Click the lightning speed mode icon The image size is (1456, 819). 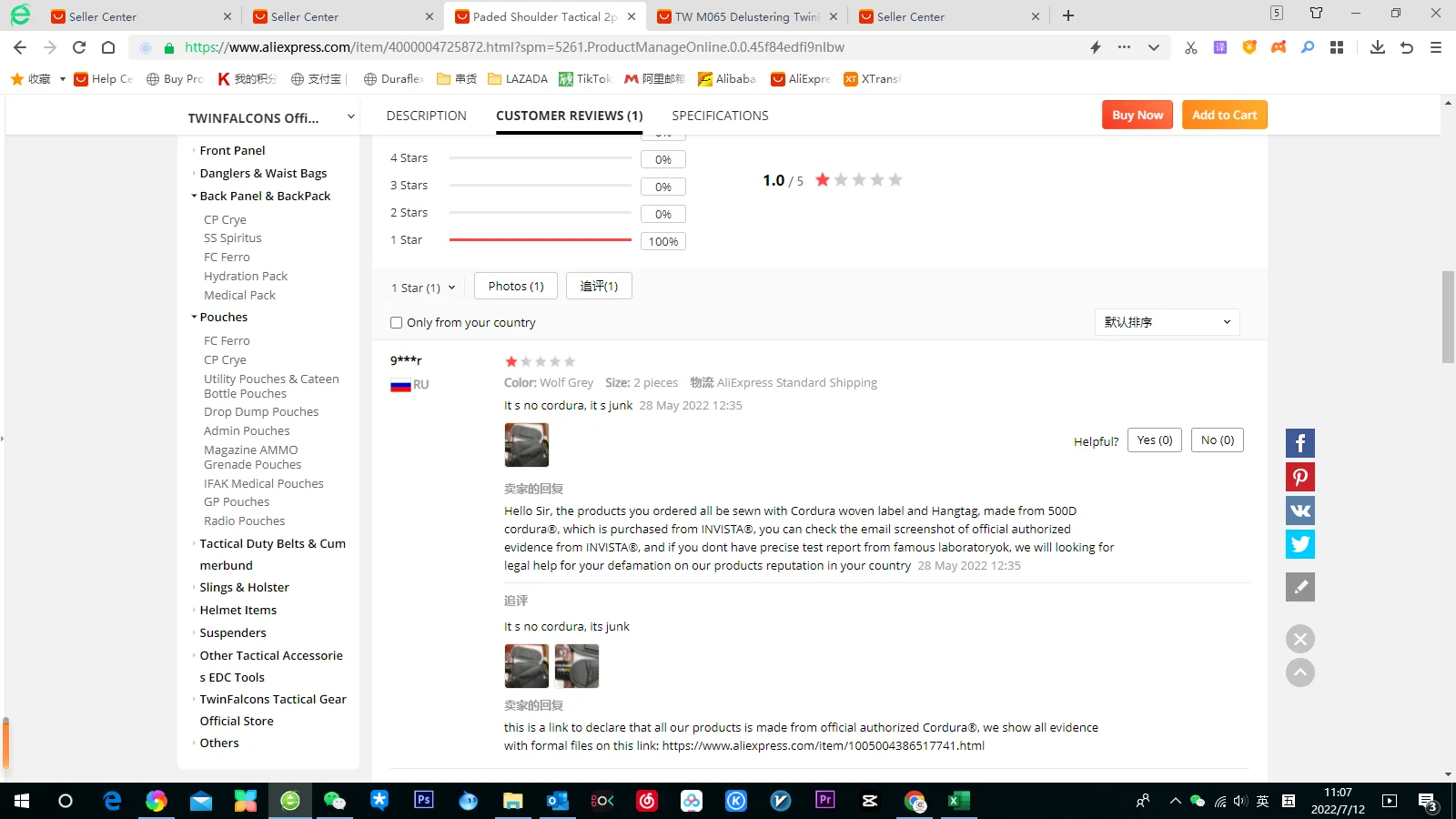coord(1096,47)
